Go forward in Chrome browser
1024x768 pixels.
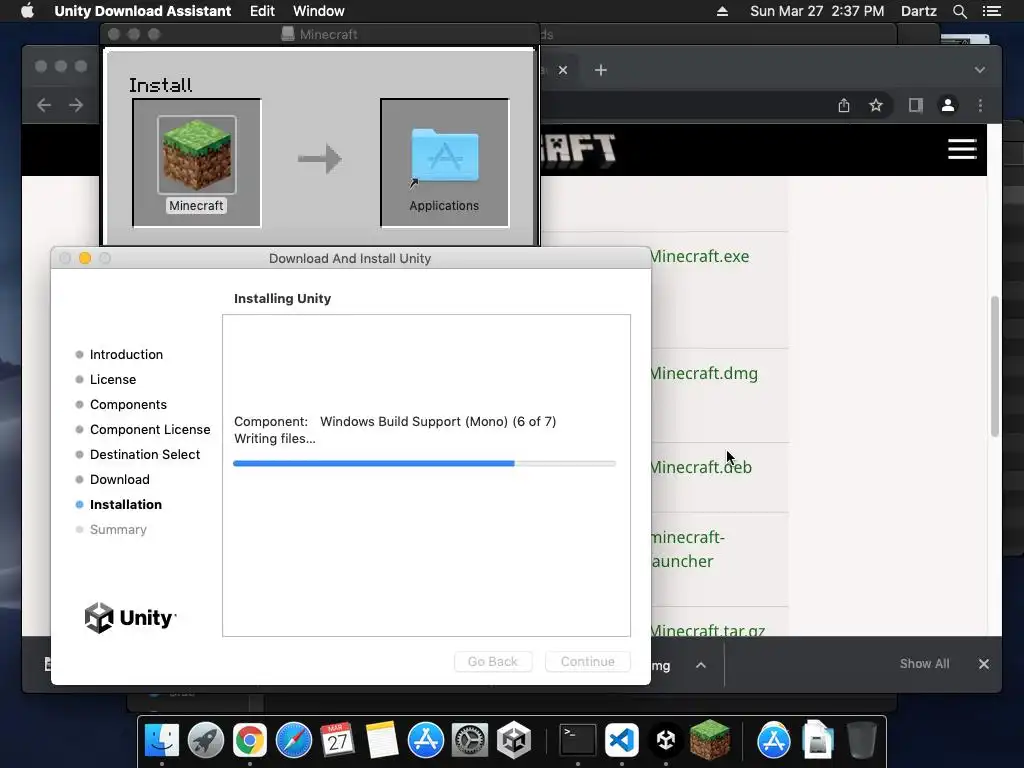pyautogui.click(x=76, y=105)
